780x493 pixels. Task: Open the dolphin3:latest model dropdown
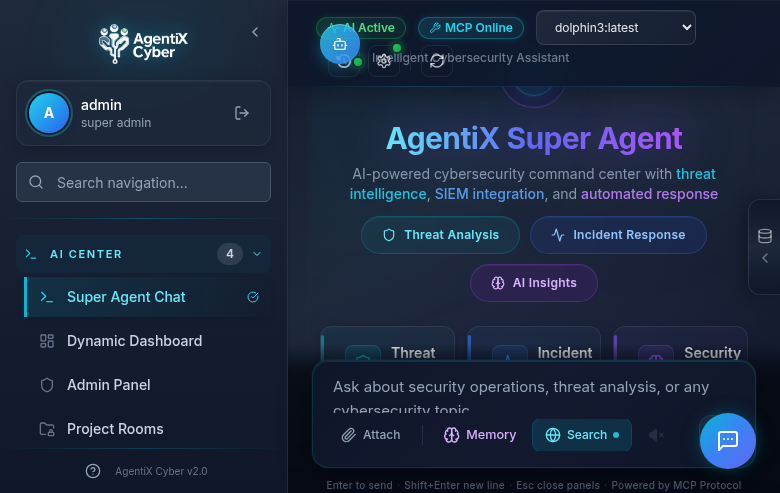pyautogui.click(x=615, y=28)
